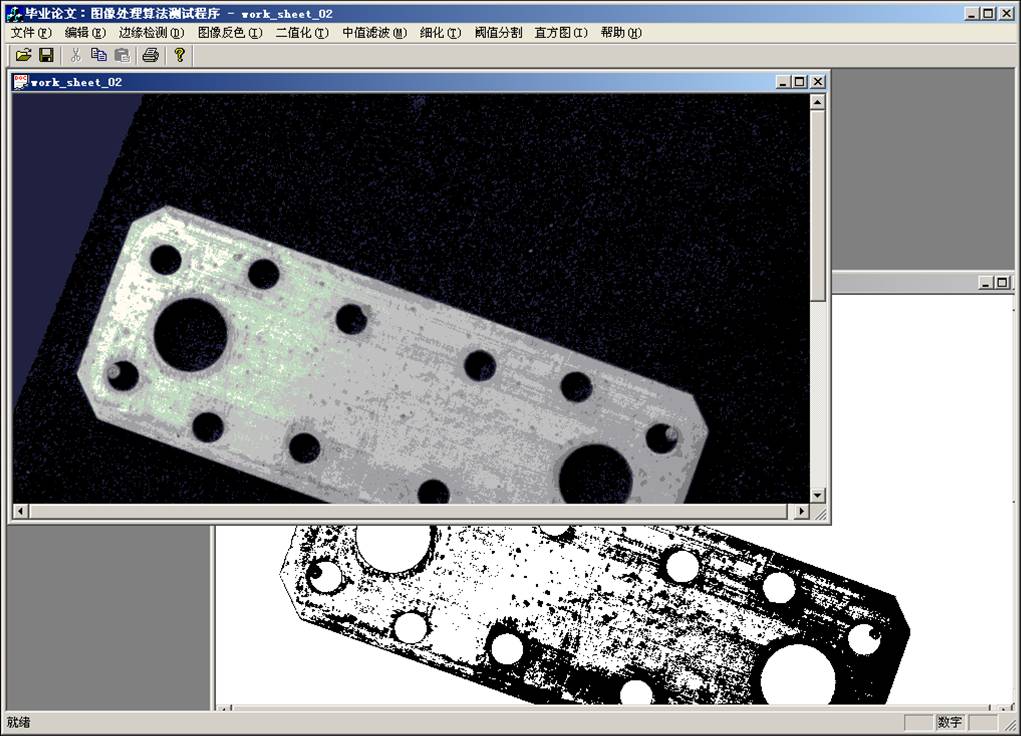This screenshot has height=736, width=1021.
Task: Click the work_sheet_02 document window icon
Action: 20,82
